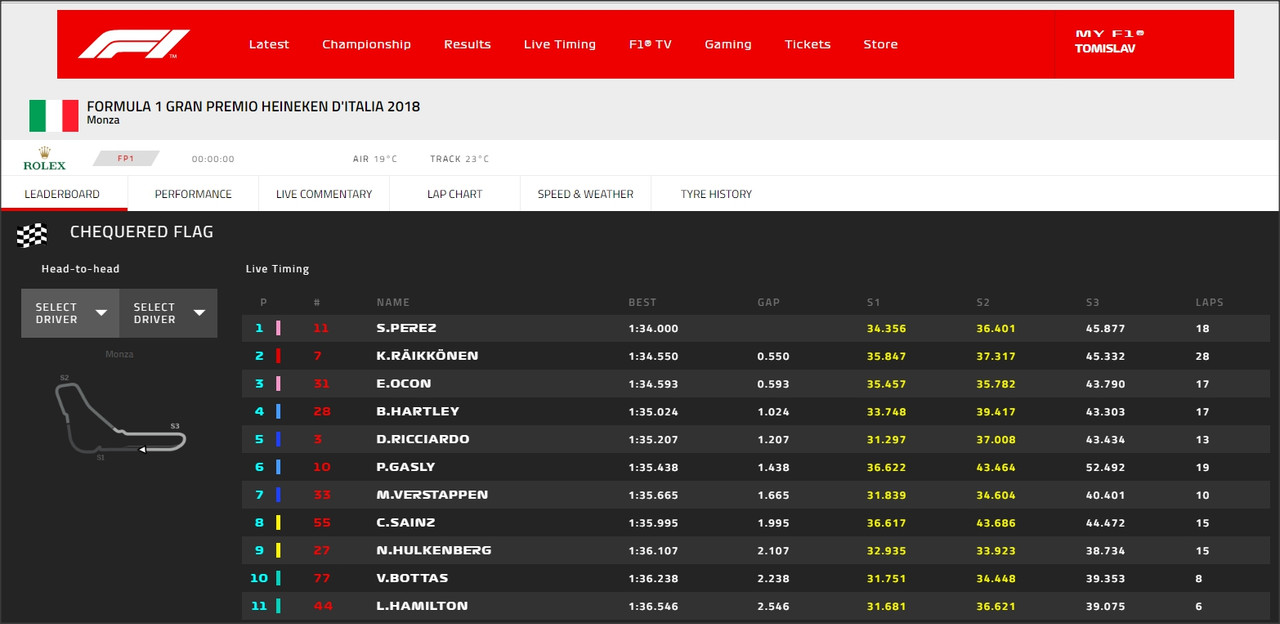Click car number 33

tap(322, 495)
